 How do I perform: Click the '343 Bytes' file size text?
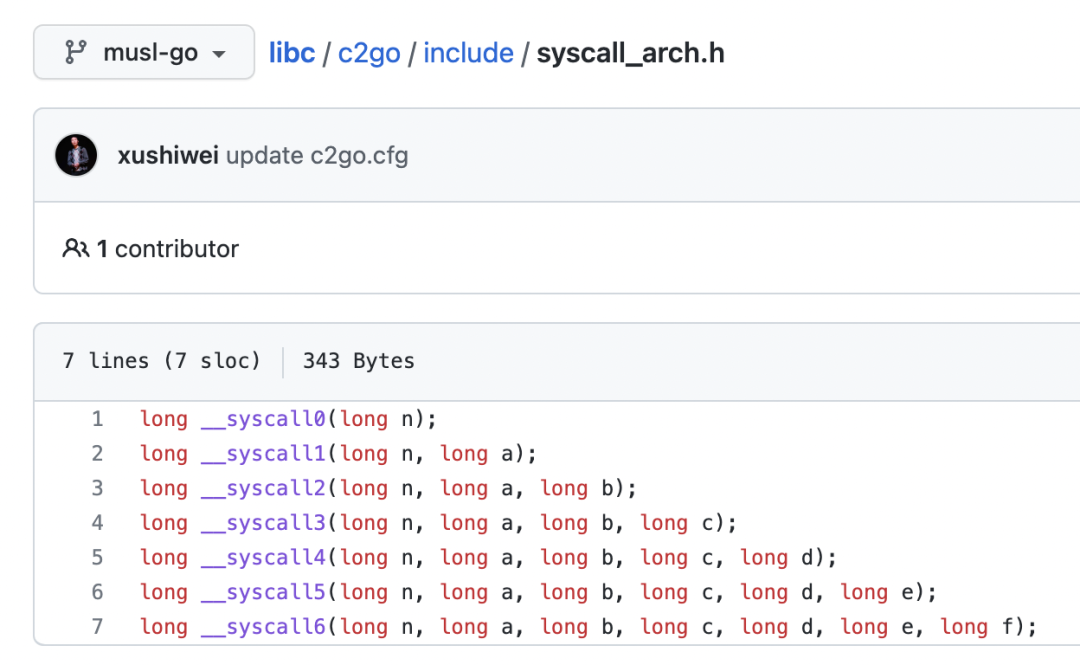pos(359,361)
